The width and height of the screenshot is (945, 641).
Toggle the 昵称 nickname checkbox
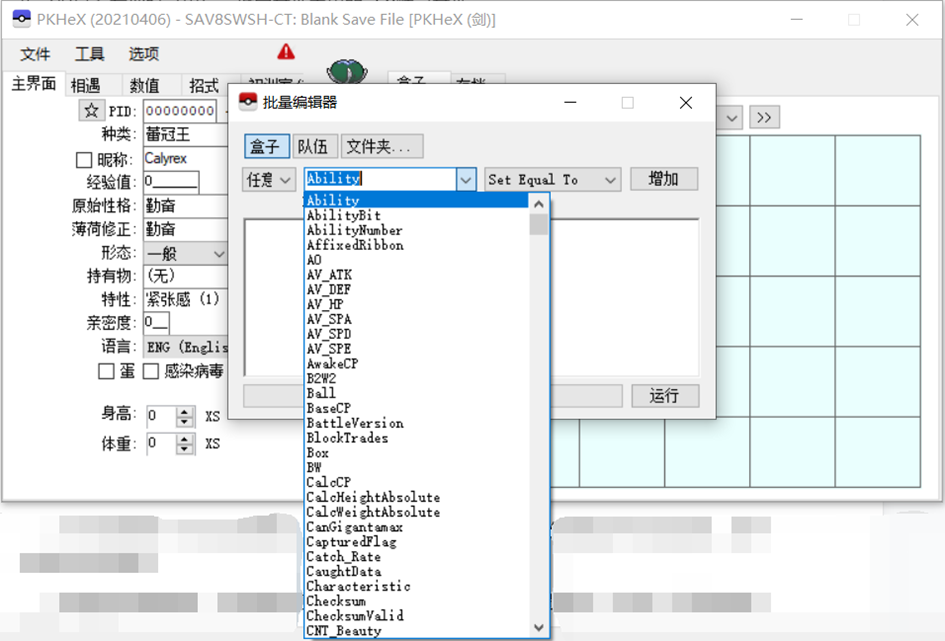coord(84,160)
